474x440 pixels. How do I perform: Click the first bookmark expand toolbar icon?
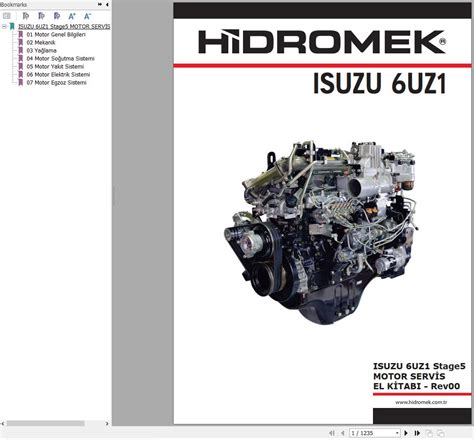26,16
